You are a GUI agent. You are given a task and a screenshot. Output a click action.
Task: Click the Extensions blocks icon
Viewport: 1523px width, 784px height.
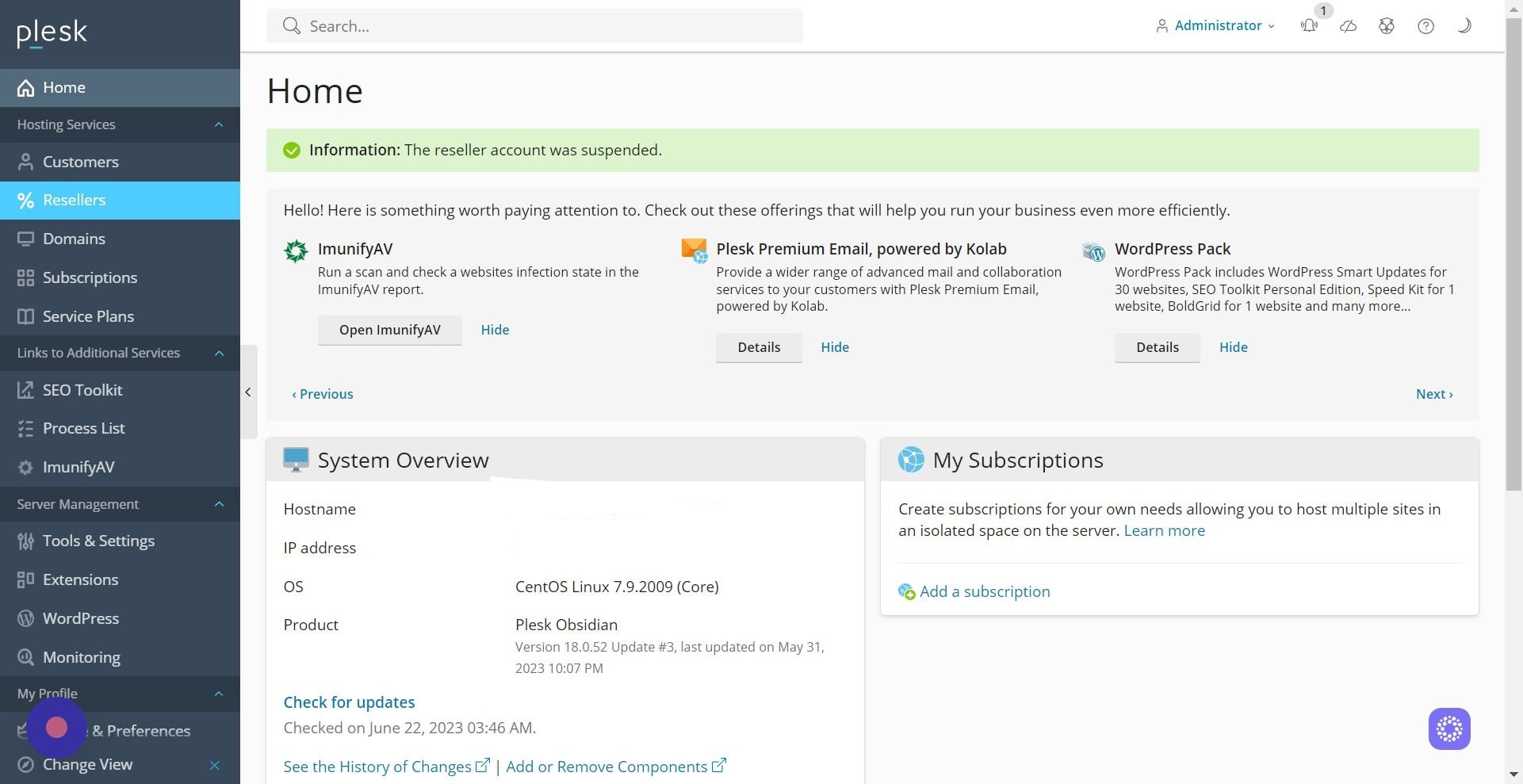point(25,580)
